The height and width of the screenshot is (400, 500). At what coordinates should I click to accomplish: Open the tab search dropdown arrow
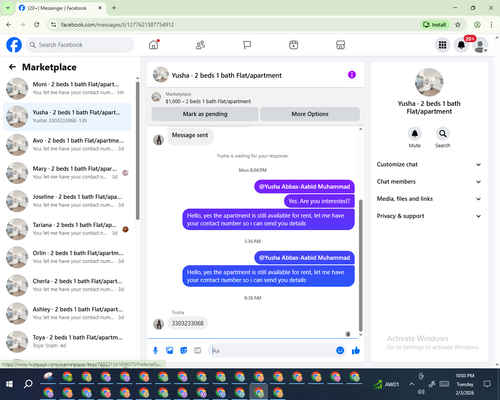tap(8, 8)
